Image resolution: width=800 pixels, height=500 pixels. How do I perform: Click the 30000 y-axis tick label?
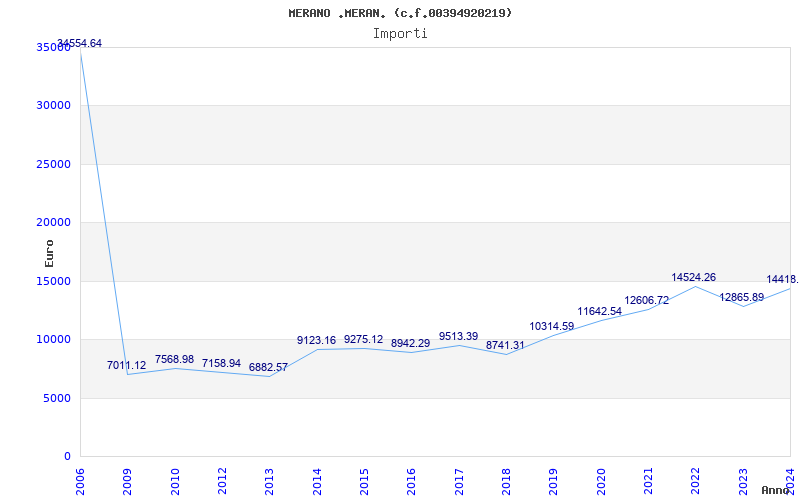54,106
